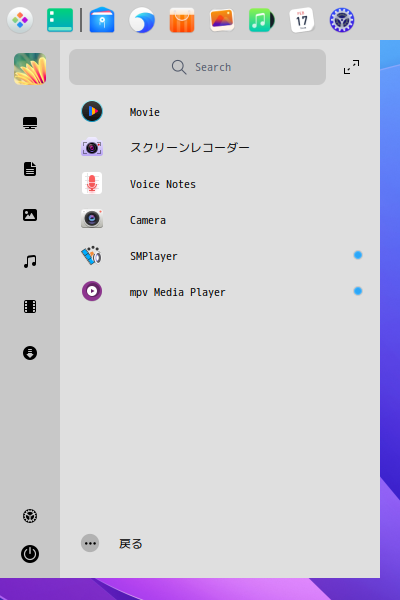
Task: Open SMPlayer from the app list
Action: point(220,256)
